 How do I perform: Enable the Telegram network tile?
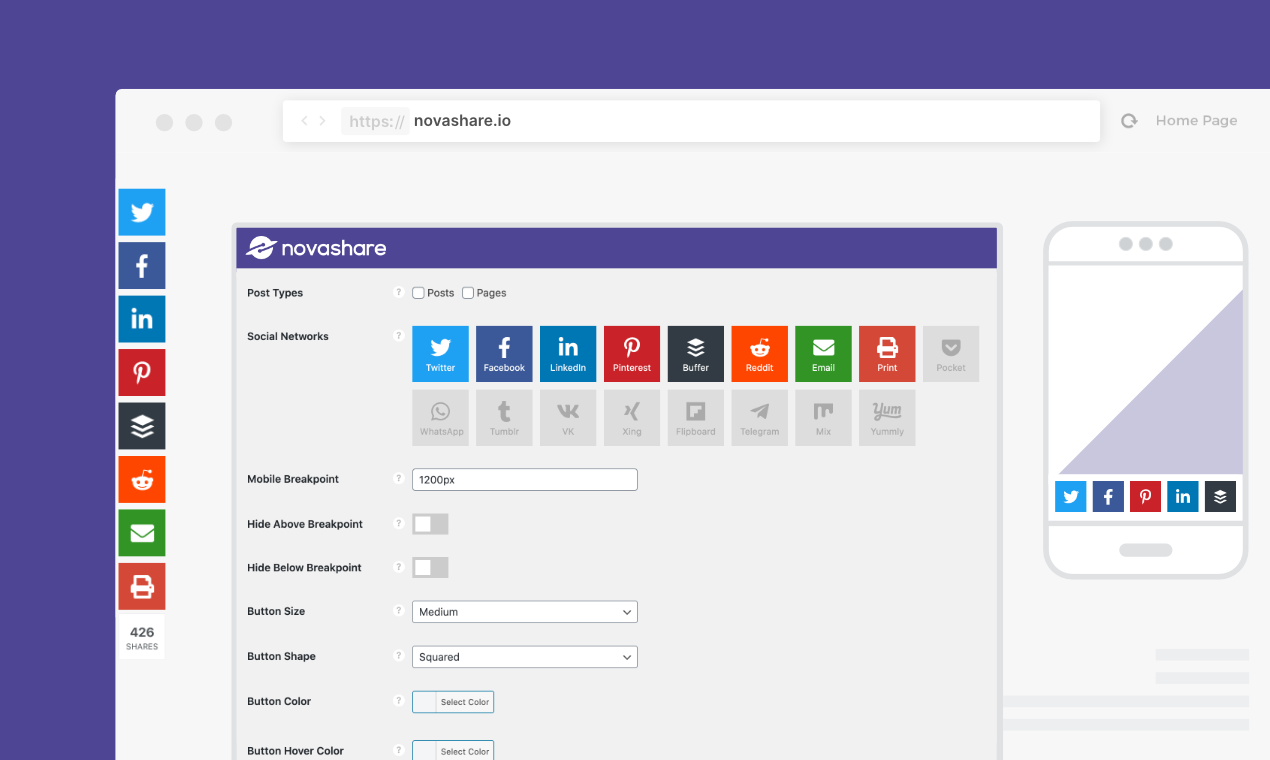pos(760,418)
